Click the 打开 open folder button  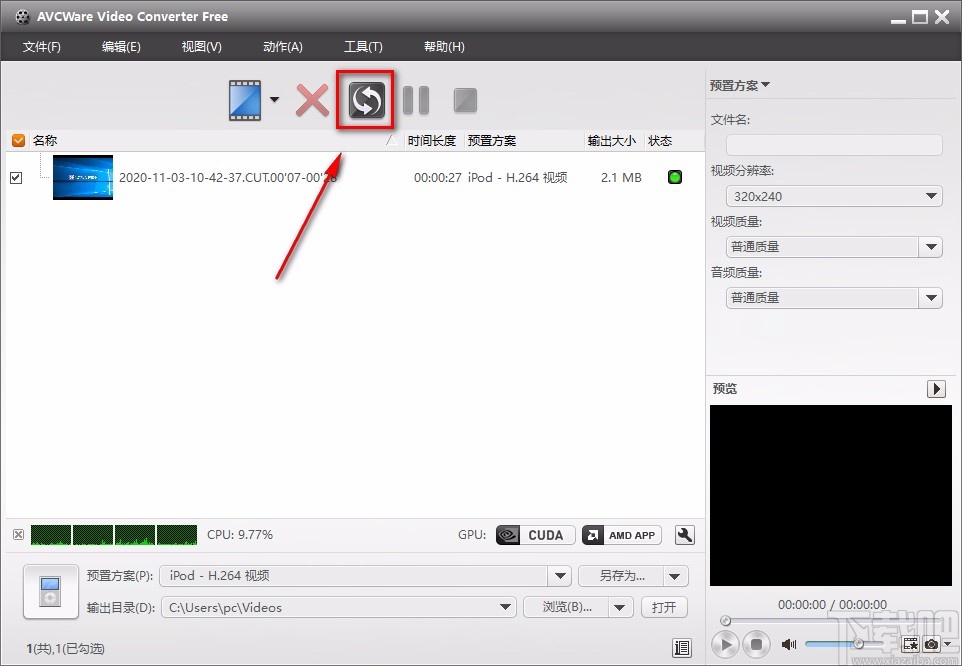pos(664,607)
